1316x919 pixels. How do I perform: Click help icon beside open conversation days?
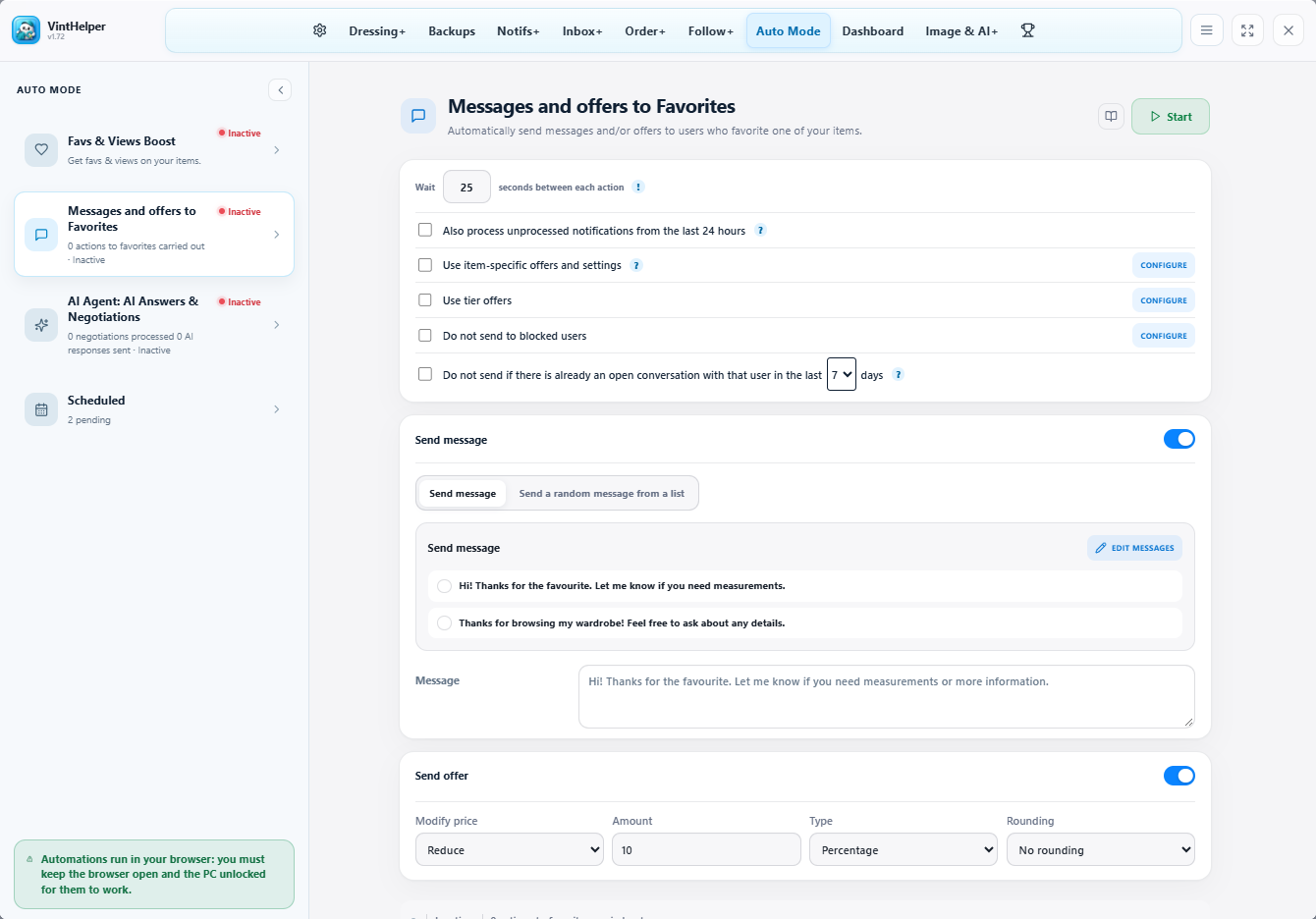tap(898, 374)
